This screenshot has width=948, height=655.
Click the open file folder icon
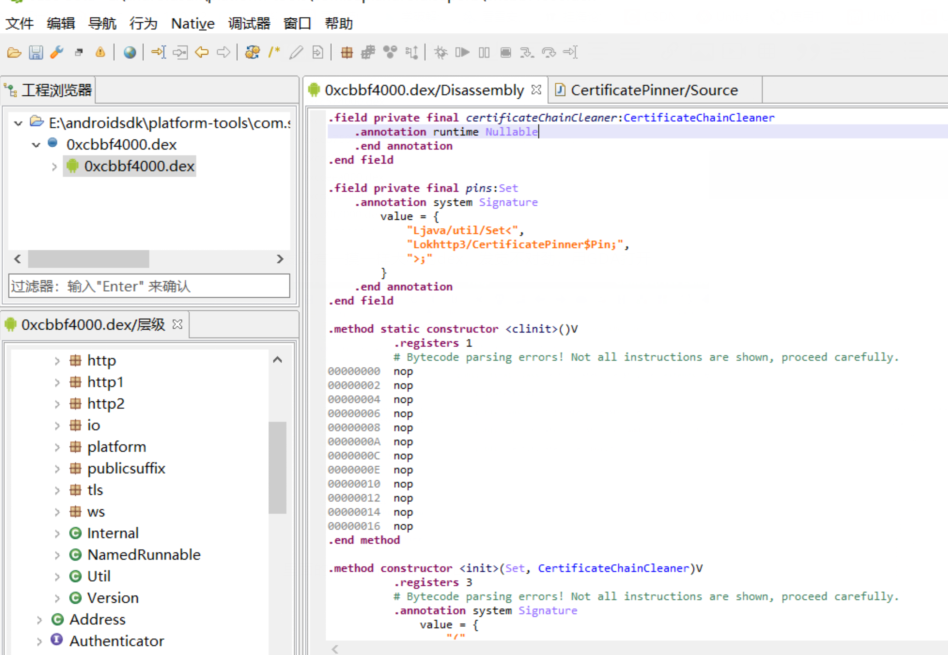pyautogui.click(x=13, y=52)
